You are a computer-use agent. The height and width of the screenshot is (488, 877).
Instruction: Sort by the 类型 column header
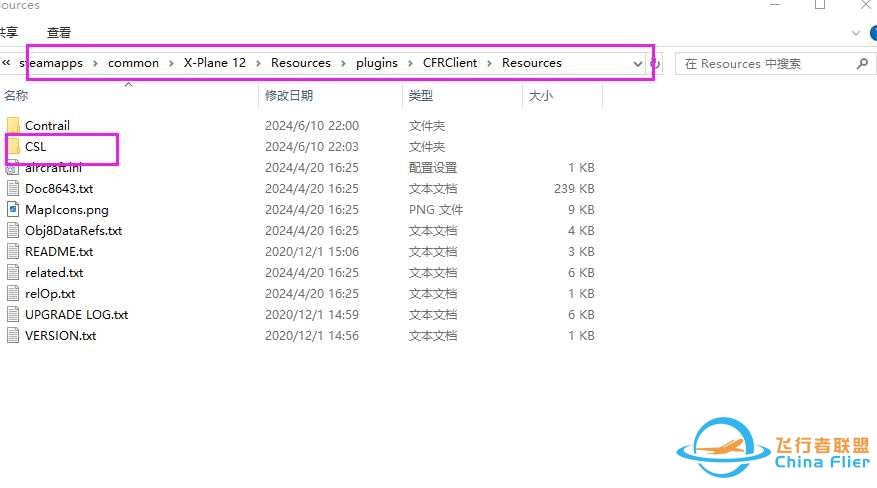coord(421,96)
